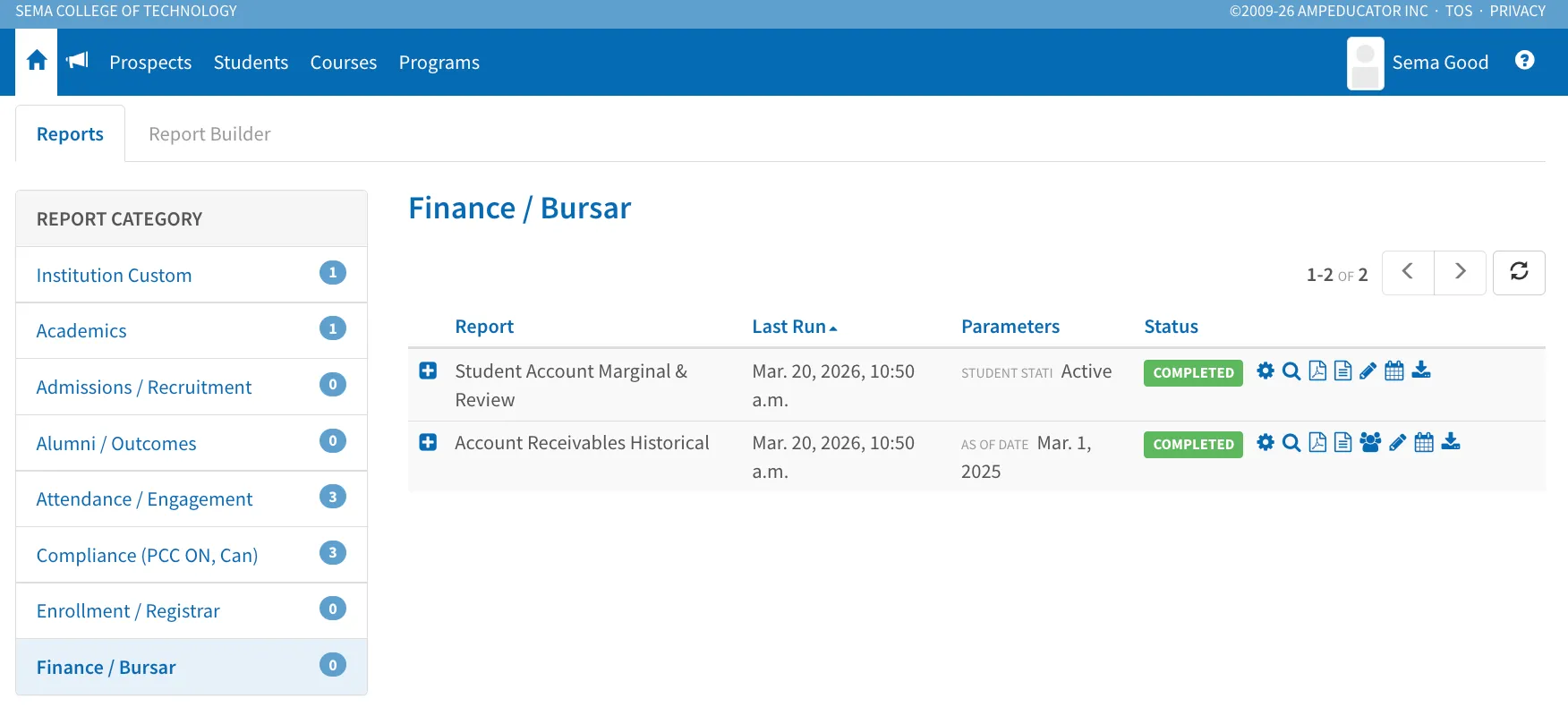Sort the table by Last Run
This screenshot has height=707, width=1568.
[794, 327]
